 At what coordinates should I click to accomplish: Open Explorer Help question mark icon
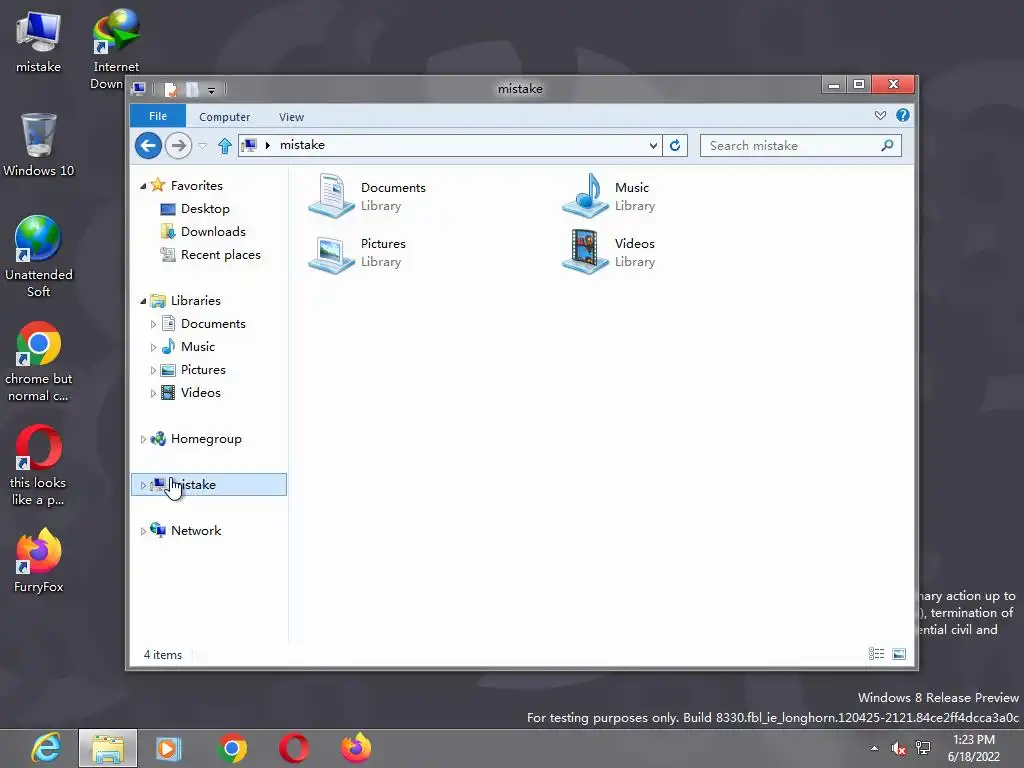(x=903, y=116)
